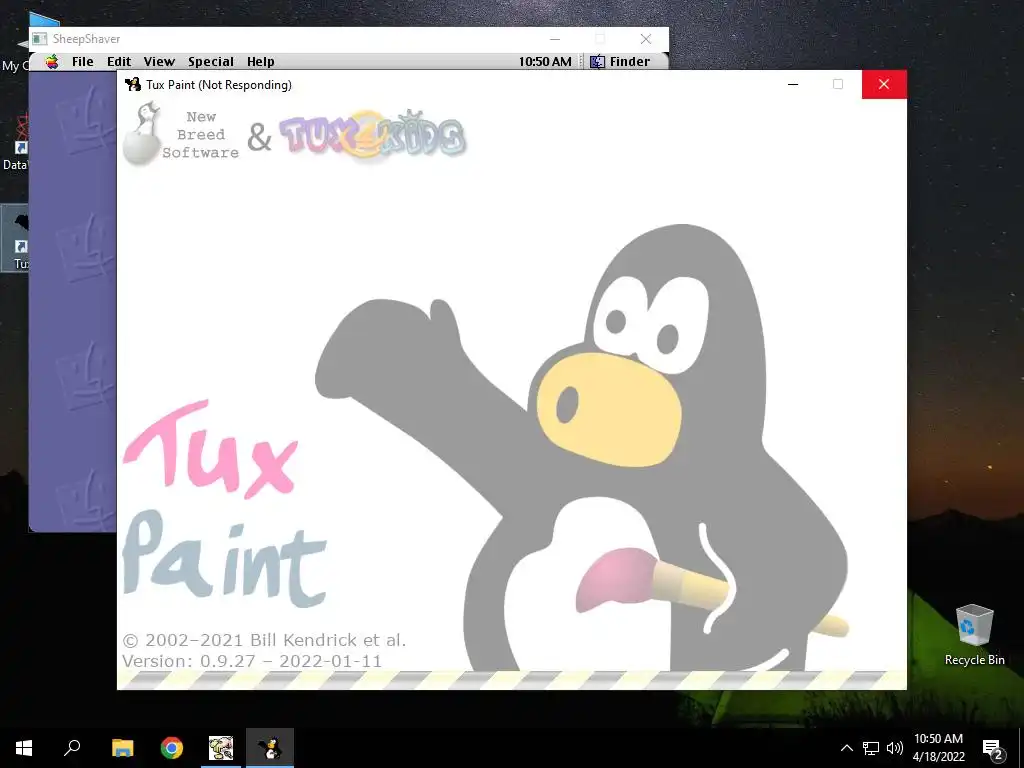Screen dimensions: 1024x768
Task: Switch to the Tux Paint taskbar button
Action: (x=270, y=748)
